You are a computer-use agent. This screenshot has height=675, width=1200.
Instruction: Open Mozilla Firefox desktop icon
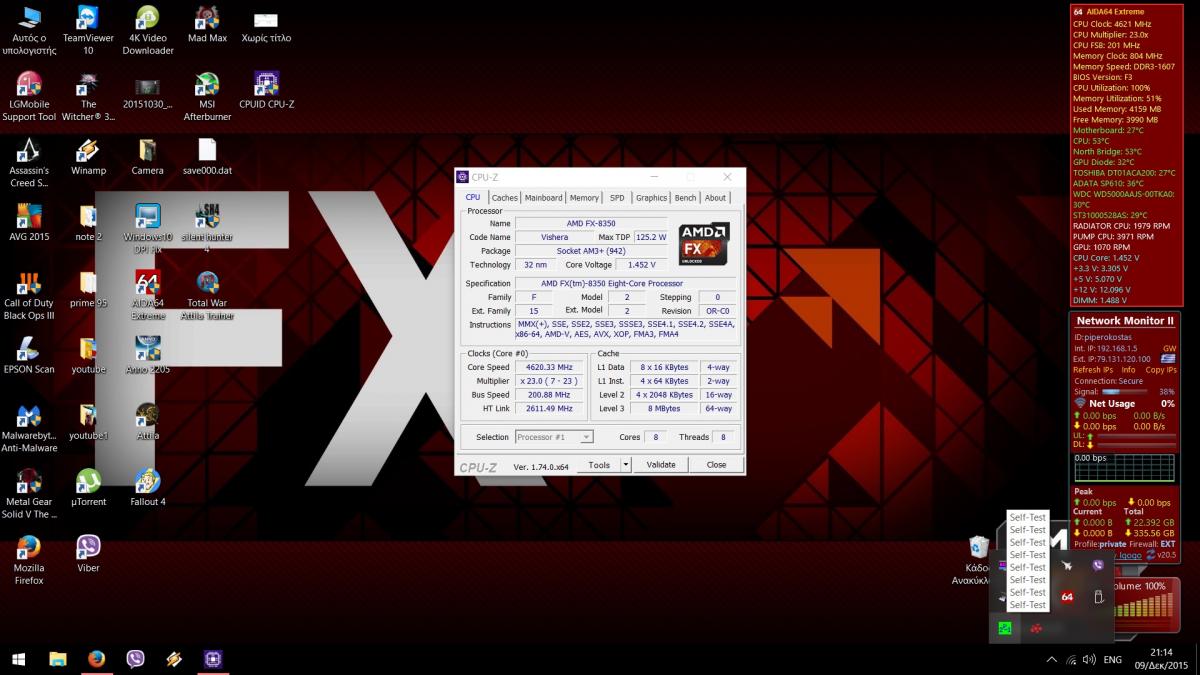point(29,558)
